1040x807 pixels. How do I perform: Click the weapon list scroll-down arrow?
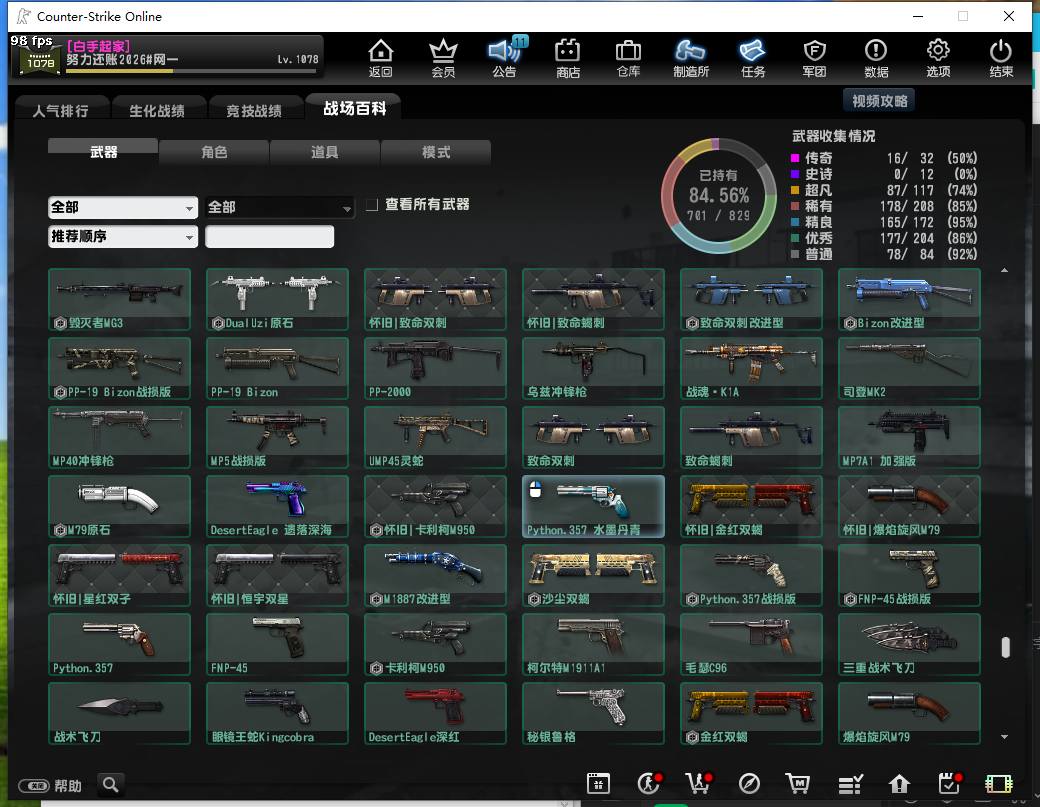pyautogui.click(x=1005, y=737)
